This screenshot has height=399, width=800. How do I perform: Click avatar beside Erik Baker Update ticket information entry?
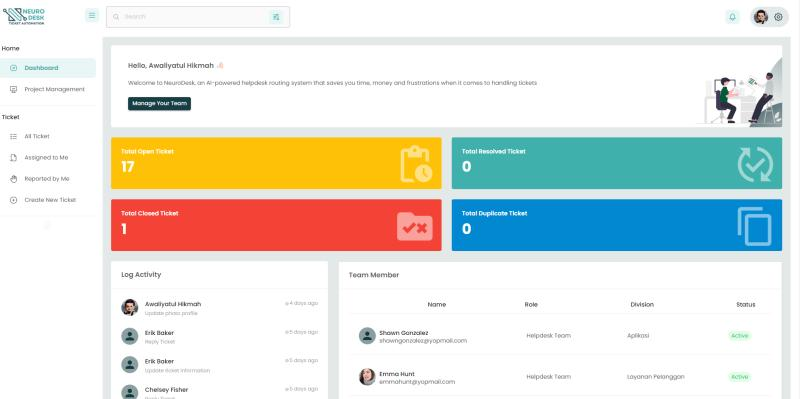[130, 365]
